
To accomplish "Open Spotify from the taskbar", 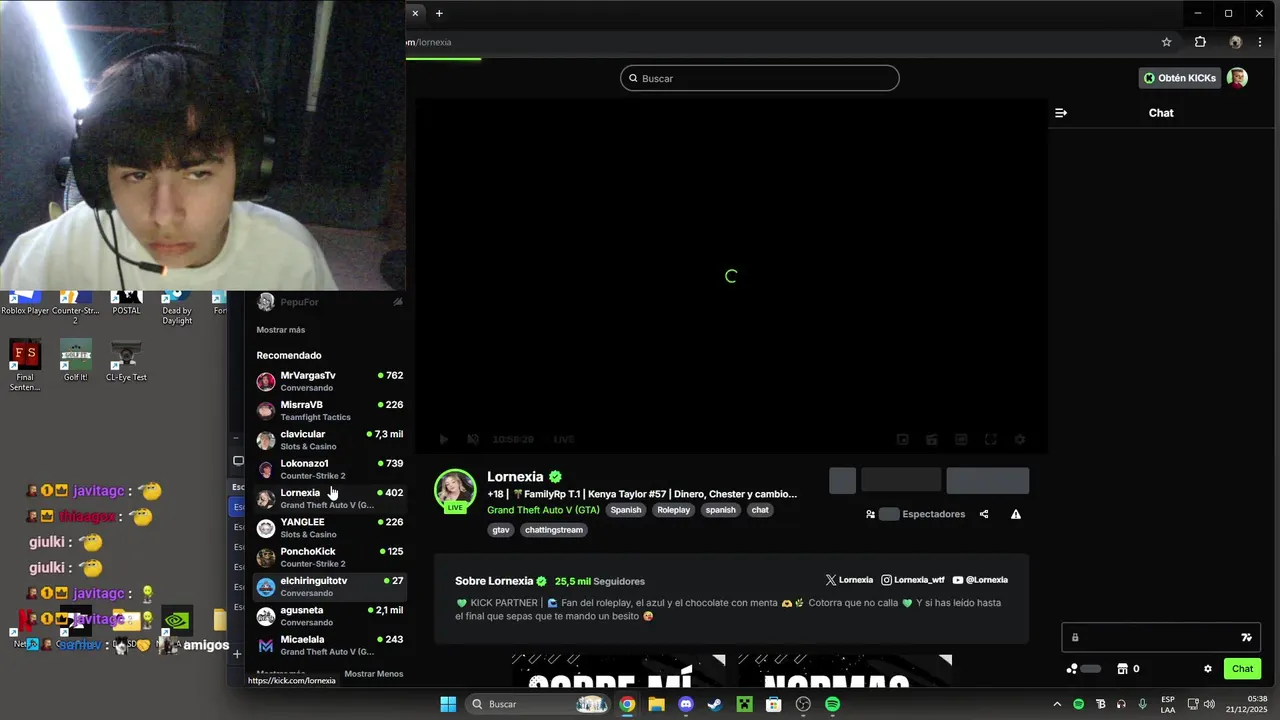I will point(832,704).
